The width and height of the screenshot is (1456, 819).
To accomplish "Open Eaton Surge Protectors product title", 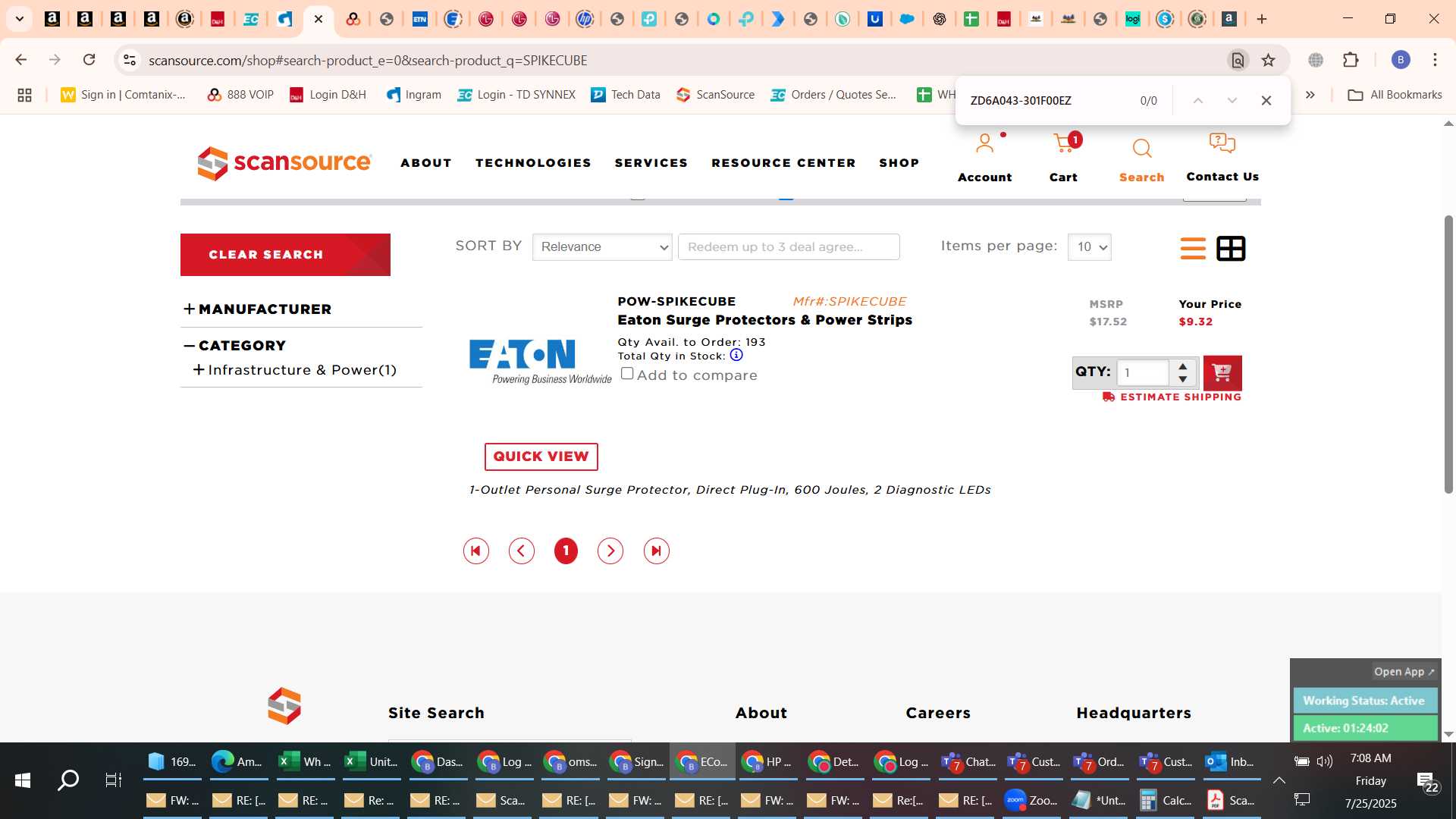I will coord(764,320).
